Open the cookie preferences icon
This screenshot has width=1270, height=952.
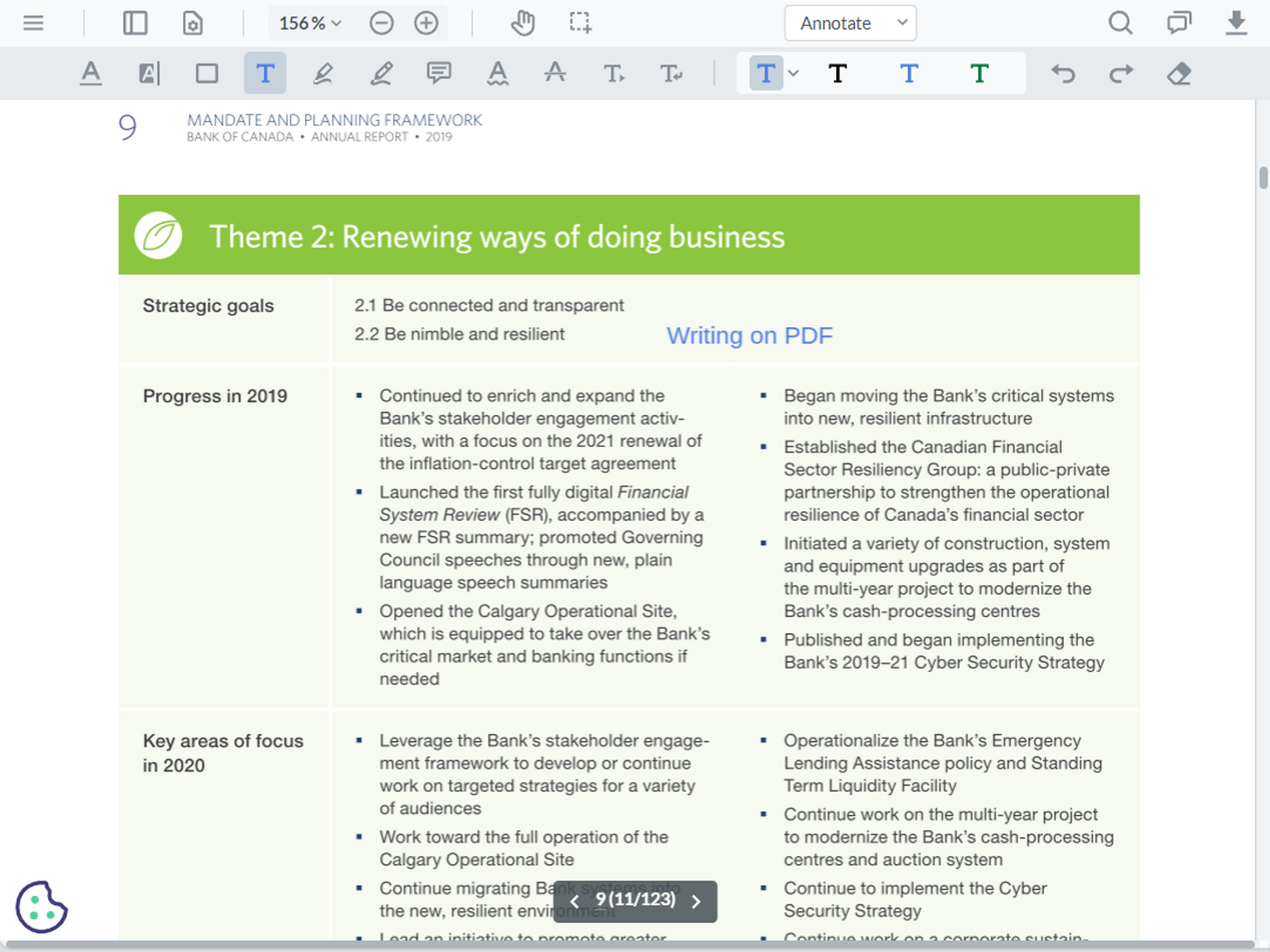click(41, 907)
